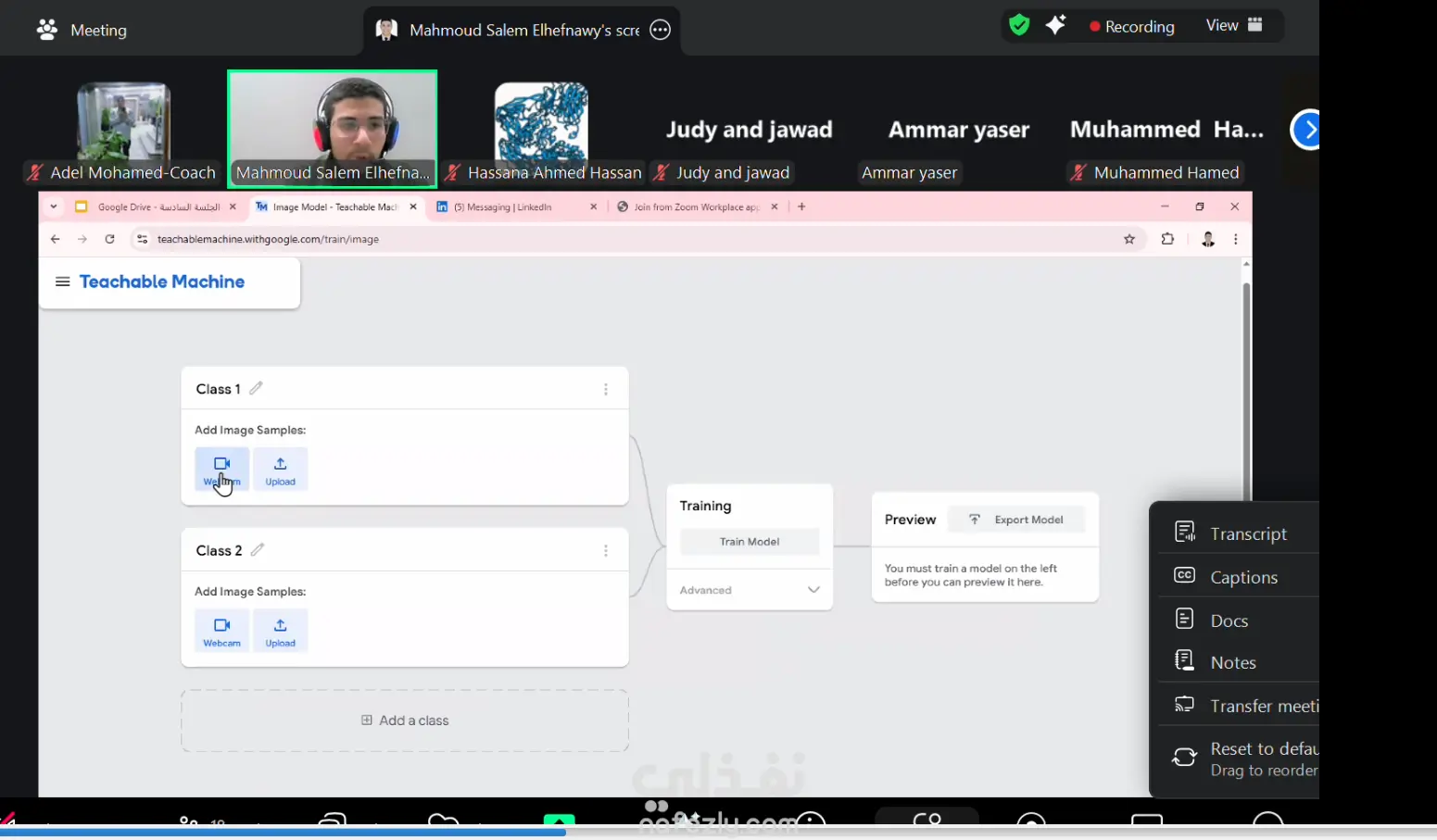This screenshot has width=1437, height=840.
Task: Open the screen share more options icon
Action: tap(660, 30)
